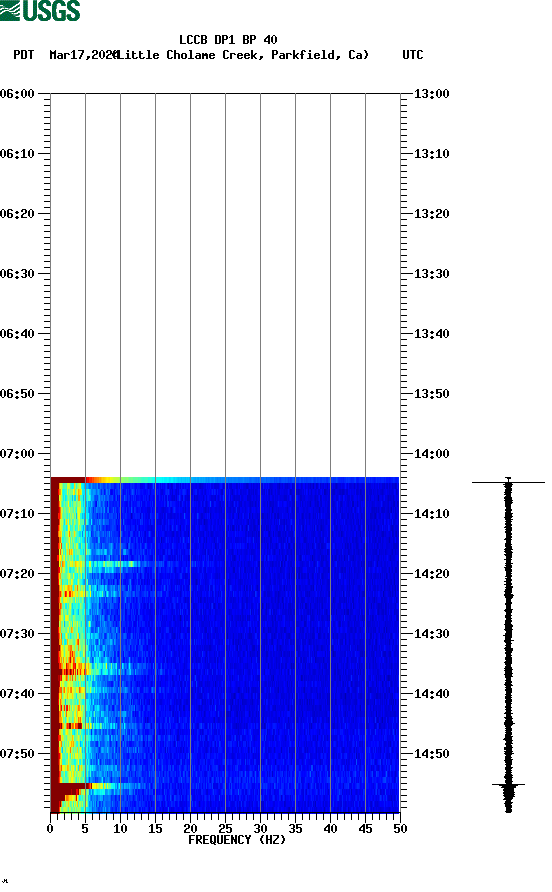Click the 14:40 UTC time label
This screenshot has width=552, height=892.
point(431,693)
